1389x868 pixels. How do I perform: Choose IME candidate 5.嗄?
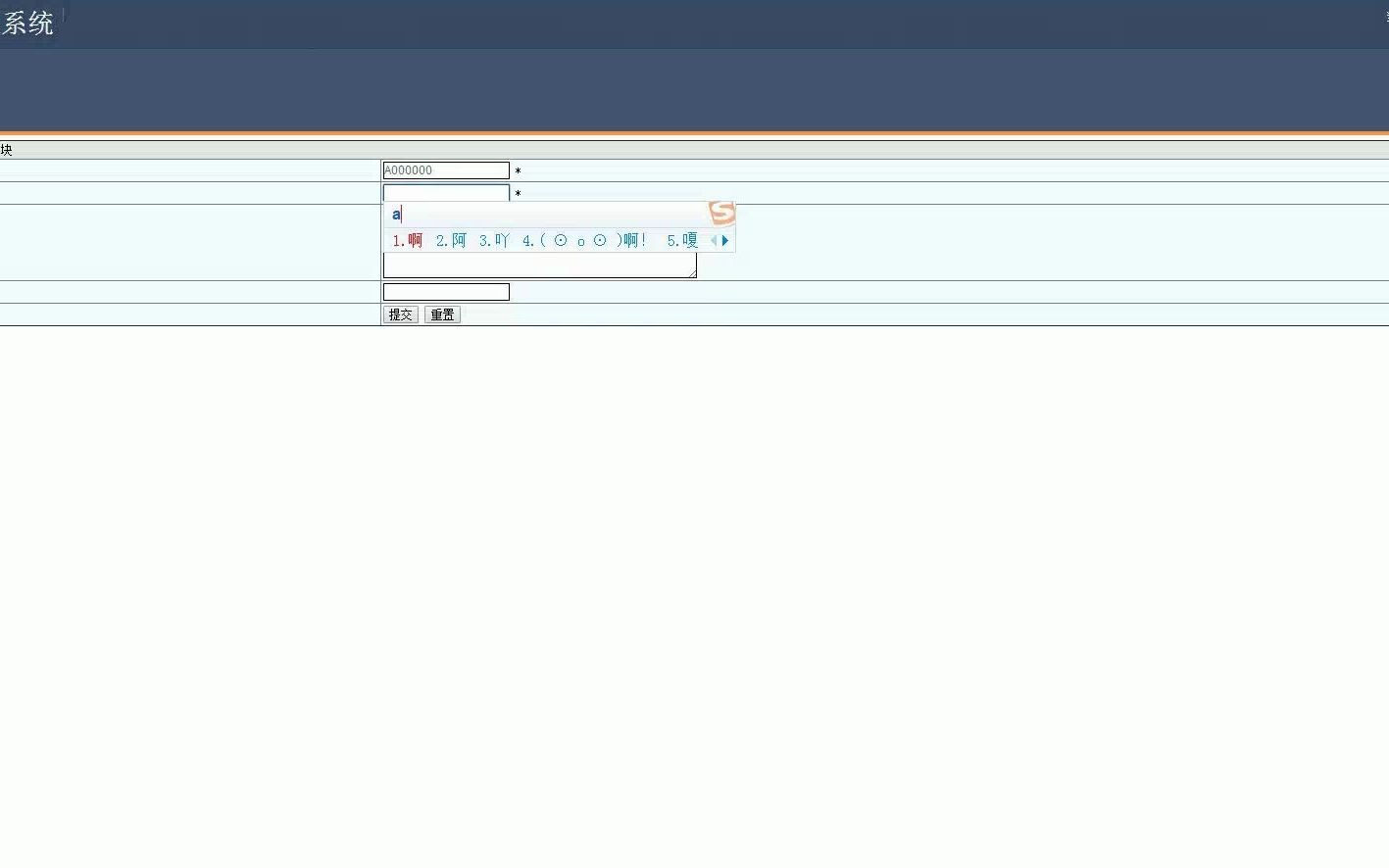coord(682,240)
